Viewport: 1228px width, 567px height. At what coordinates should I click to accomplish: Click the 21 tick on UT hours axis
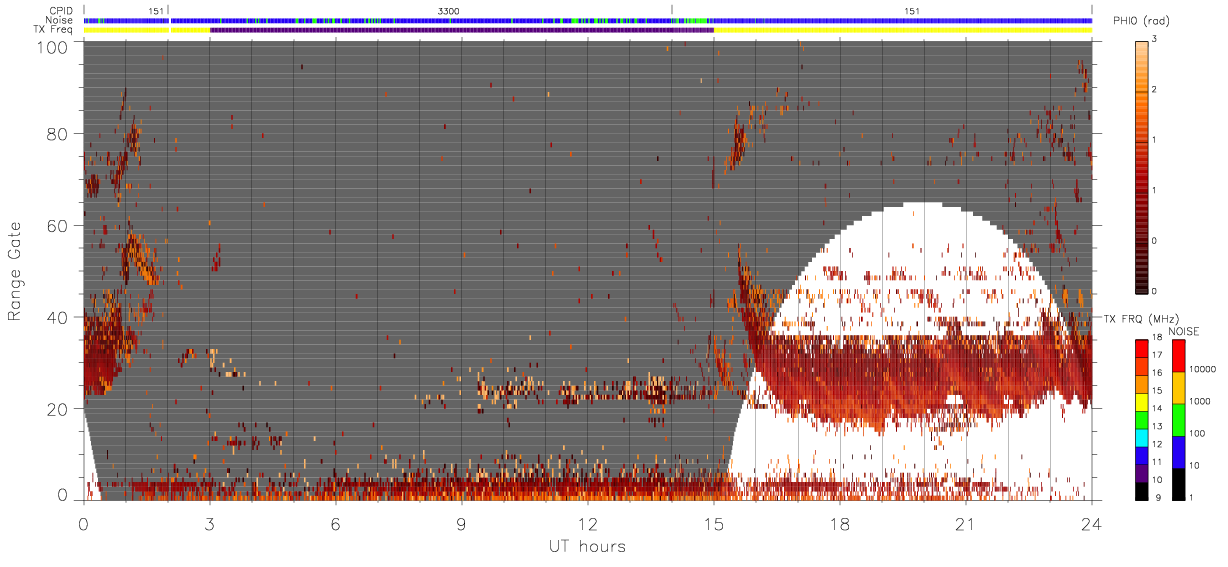pyautogui.click(x=966, y=523)
